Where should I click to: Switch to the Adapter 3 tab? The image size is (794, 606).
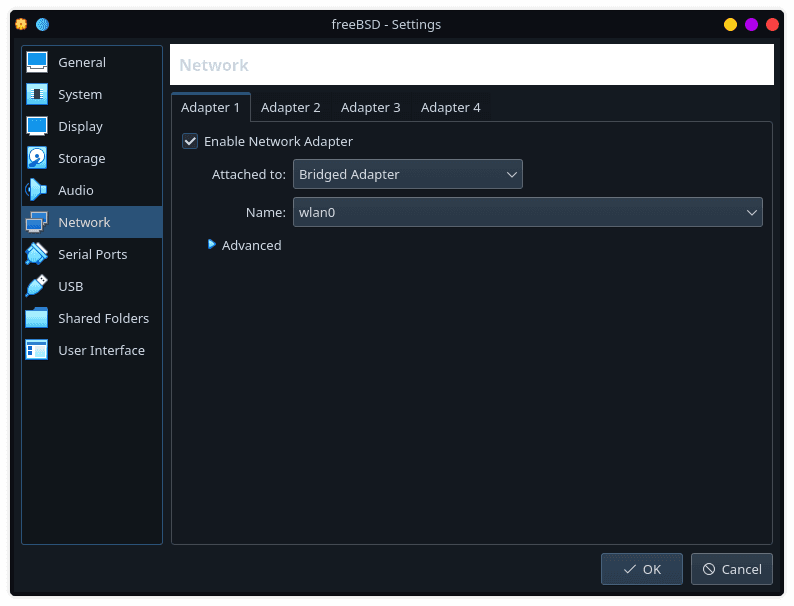tap(371, 107)
